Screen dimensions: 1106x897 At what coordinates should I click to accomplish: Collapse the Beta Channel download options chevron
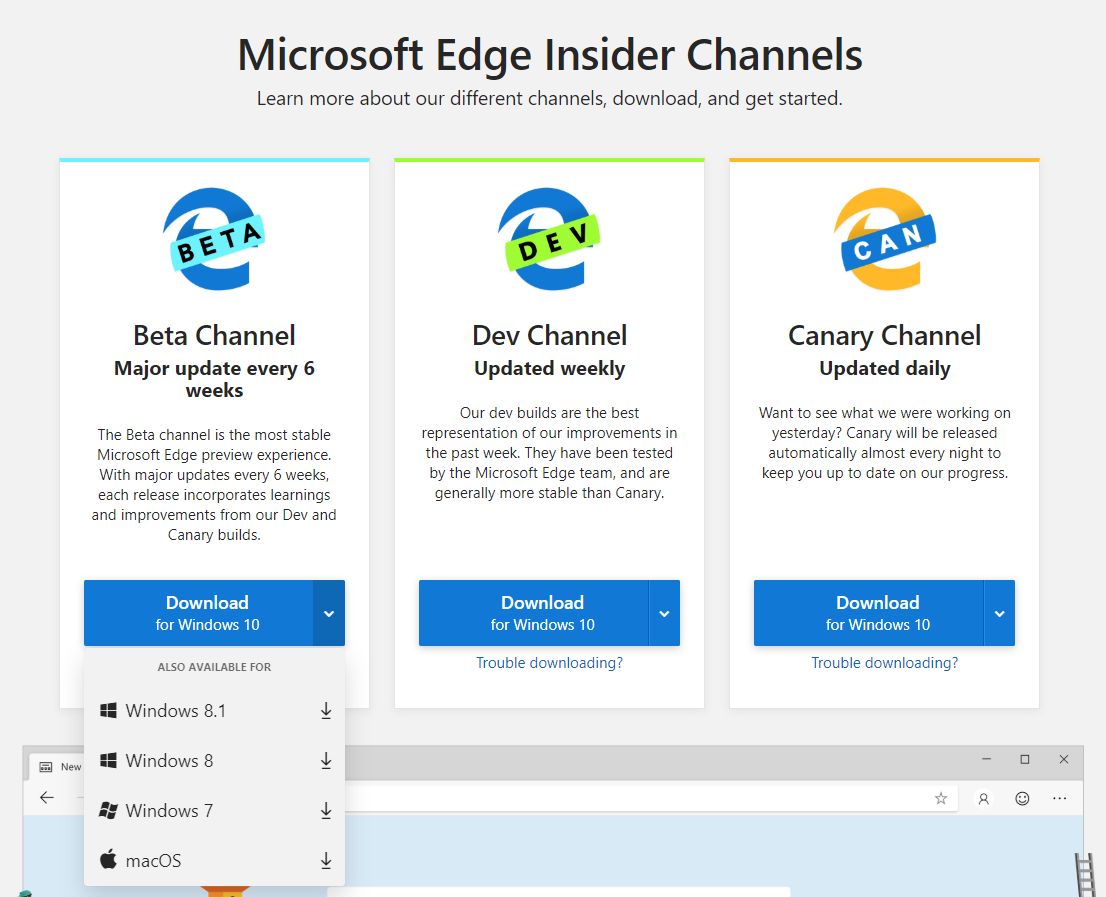point(329,614)
